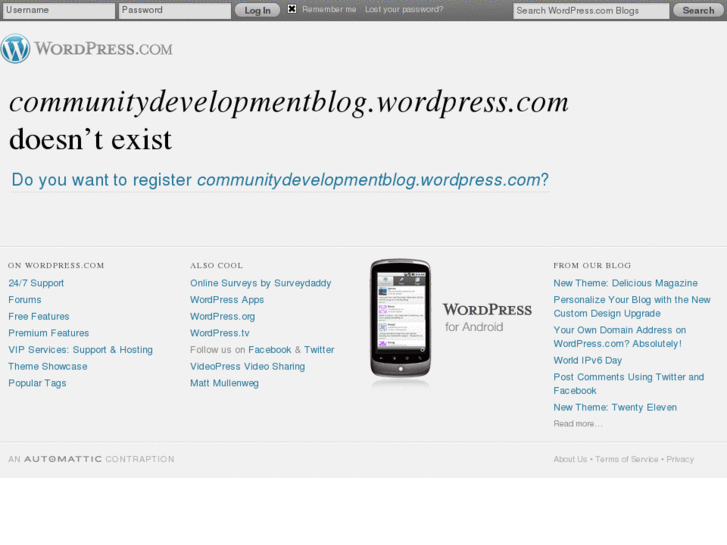The height and width of the screenshot is (545, 727).
Task: Open Terms of Service footer link
Action: [626, 459]
